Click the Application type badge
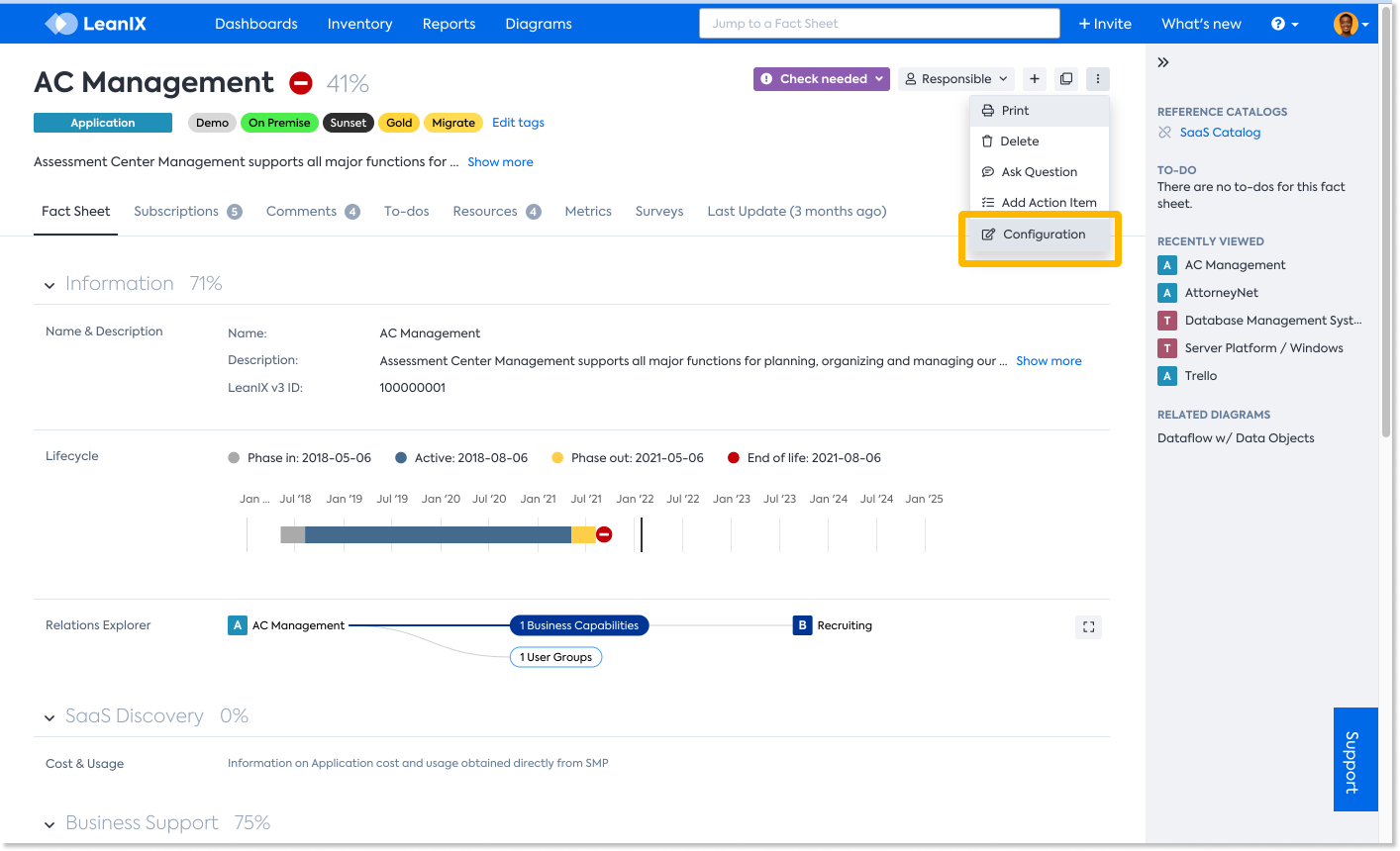This screenshot has width=1400, height=851. pyautogui.click(x=103, y=123)
